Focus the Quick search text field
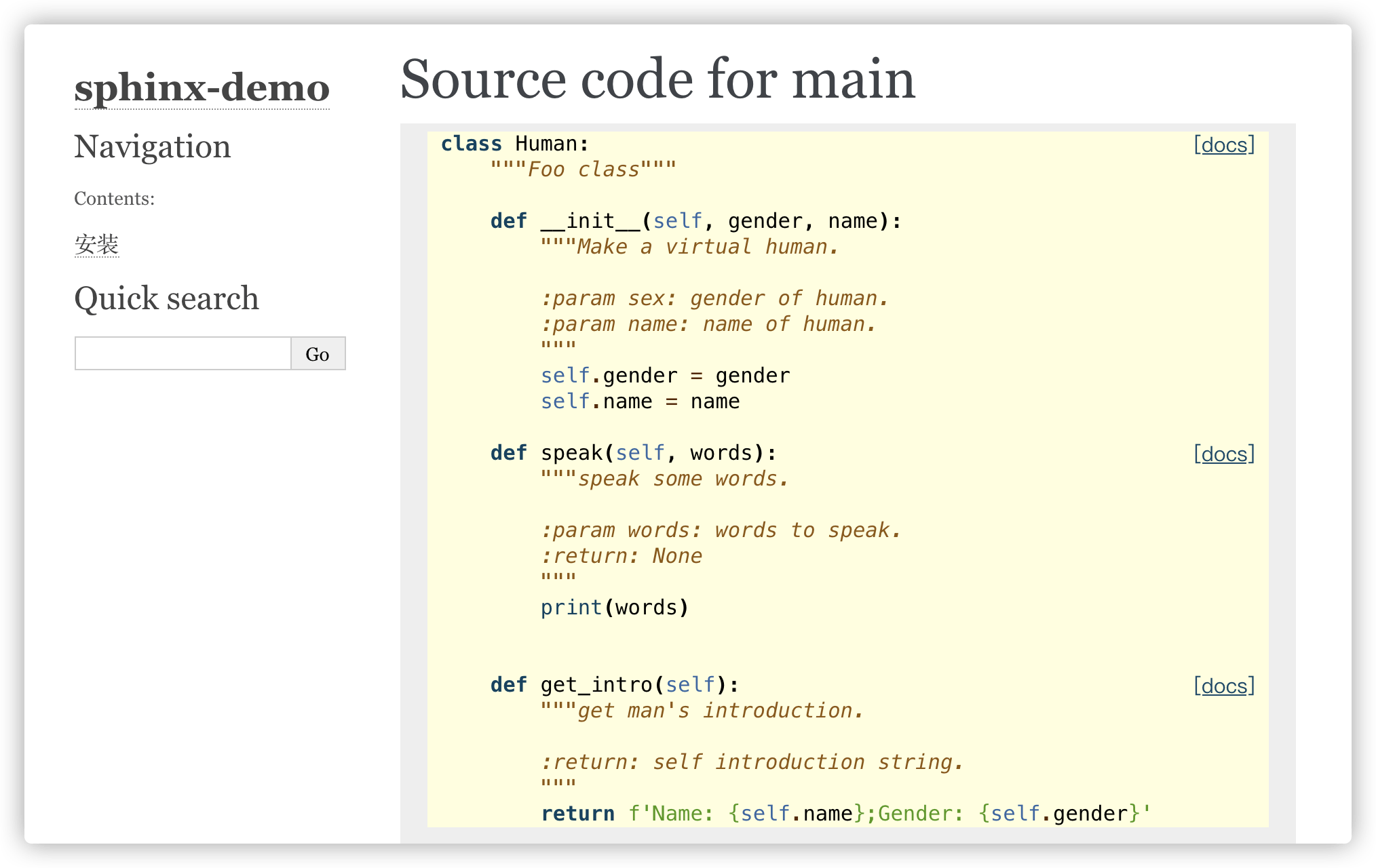This screenshot has width=1376, height=868. pyautogui.click(x=183, y=353)
